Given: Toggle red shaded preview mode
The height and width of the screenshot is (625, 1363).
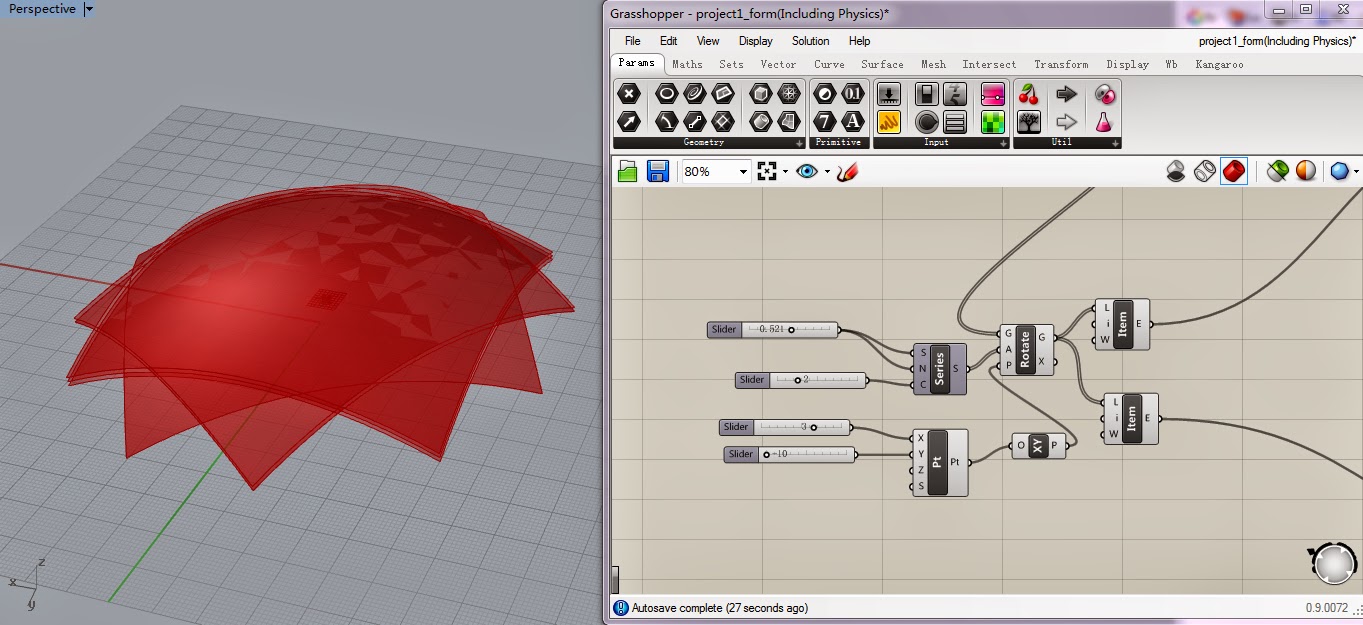Looking at the screenshot, I should (x=1234, y=171).
